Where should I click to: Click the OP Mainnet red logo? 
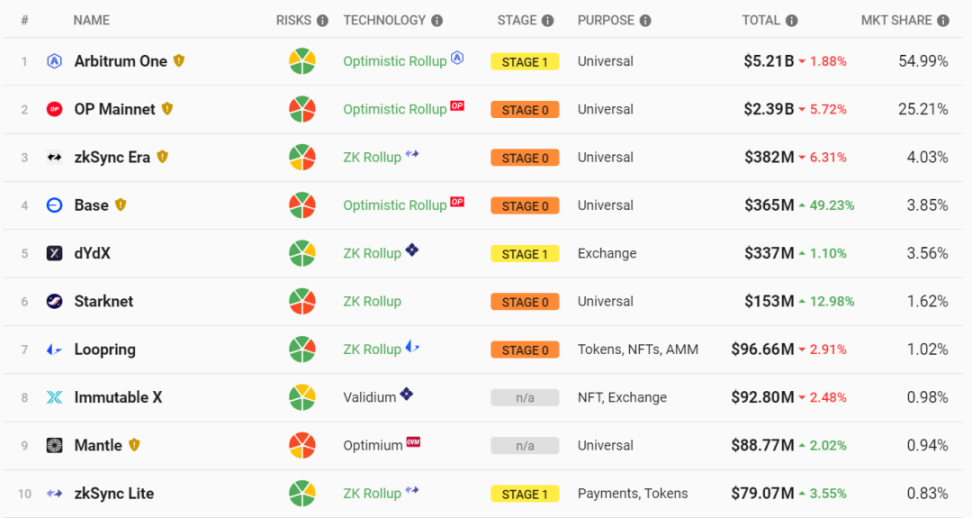[55, 109]
